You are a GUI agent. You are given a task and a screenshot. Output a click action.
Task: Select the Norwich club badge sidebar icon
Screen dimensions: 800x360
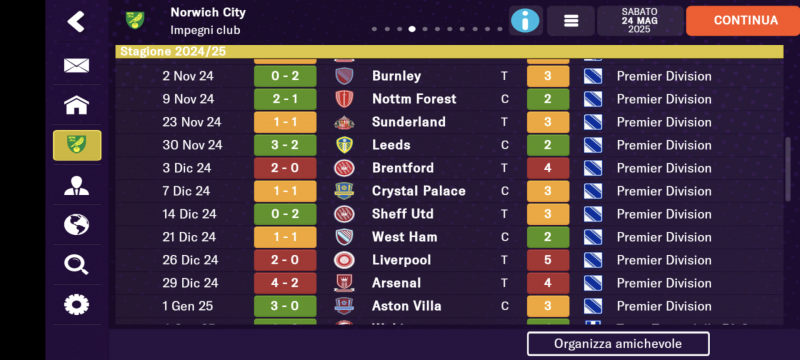point(77,145)
